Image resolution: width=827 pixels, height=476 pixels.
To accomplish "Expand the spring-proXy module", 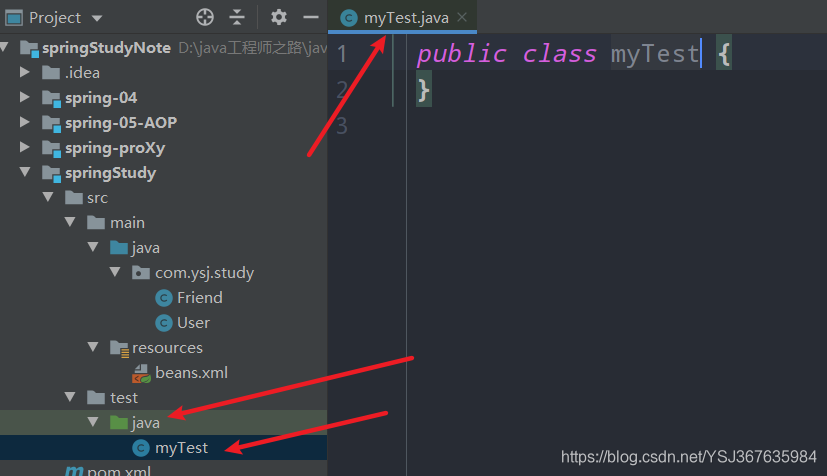I will click(24, 147).
